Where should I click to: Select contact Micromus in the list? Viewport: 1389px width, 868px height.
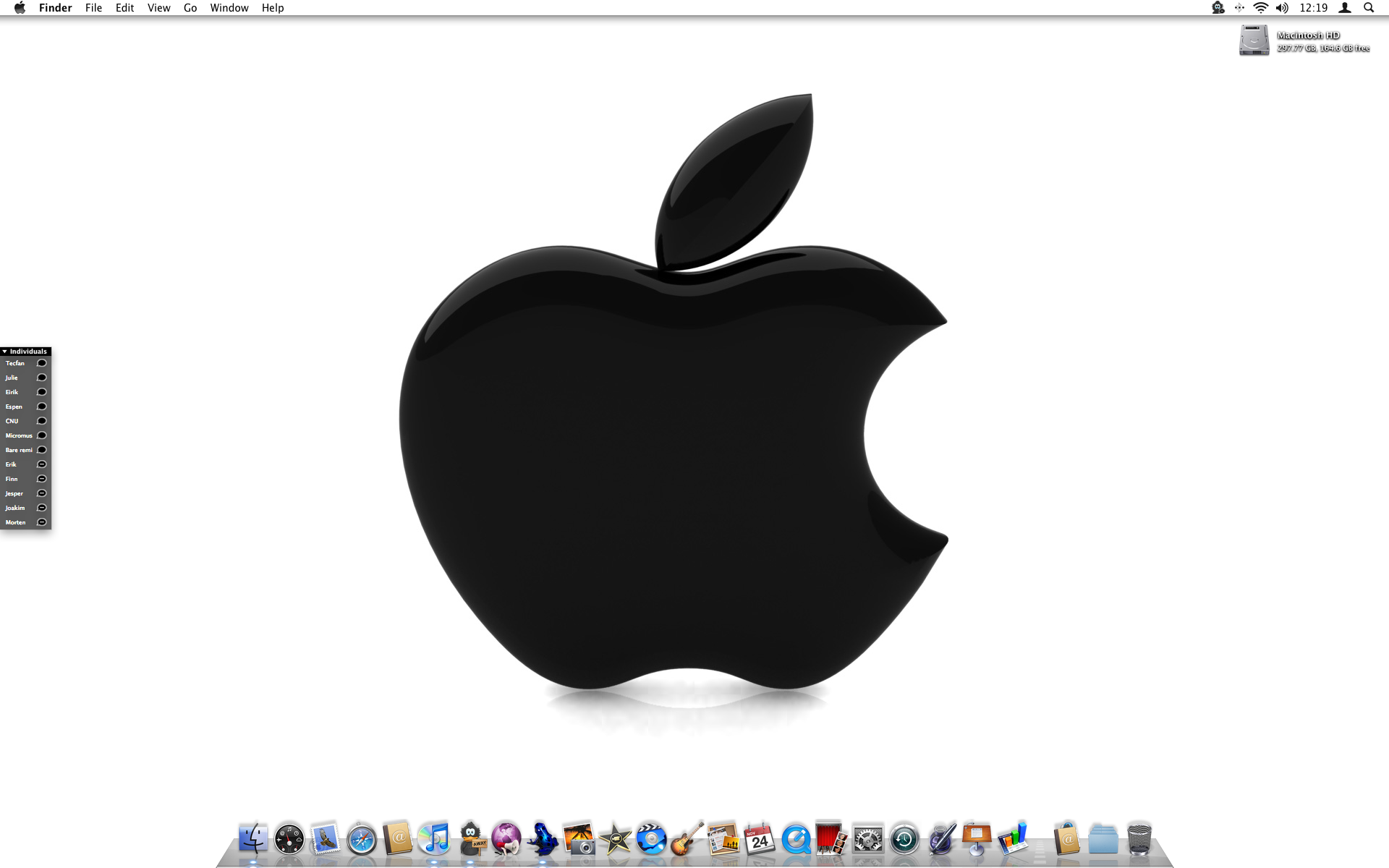[25, 435]
